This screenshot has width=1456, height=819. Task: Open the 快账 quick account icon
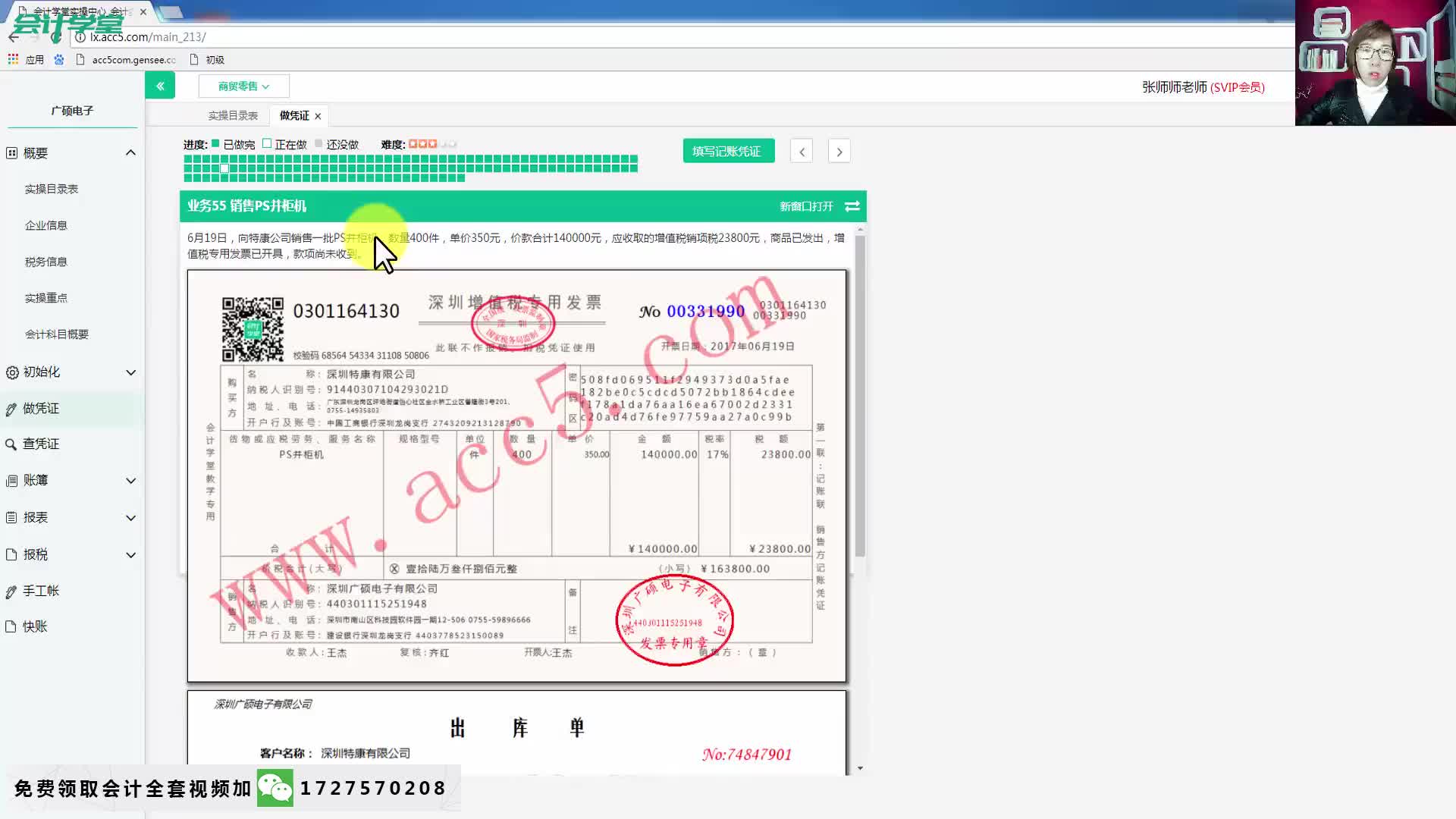pyautogui.click(x=11, y=626)
